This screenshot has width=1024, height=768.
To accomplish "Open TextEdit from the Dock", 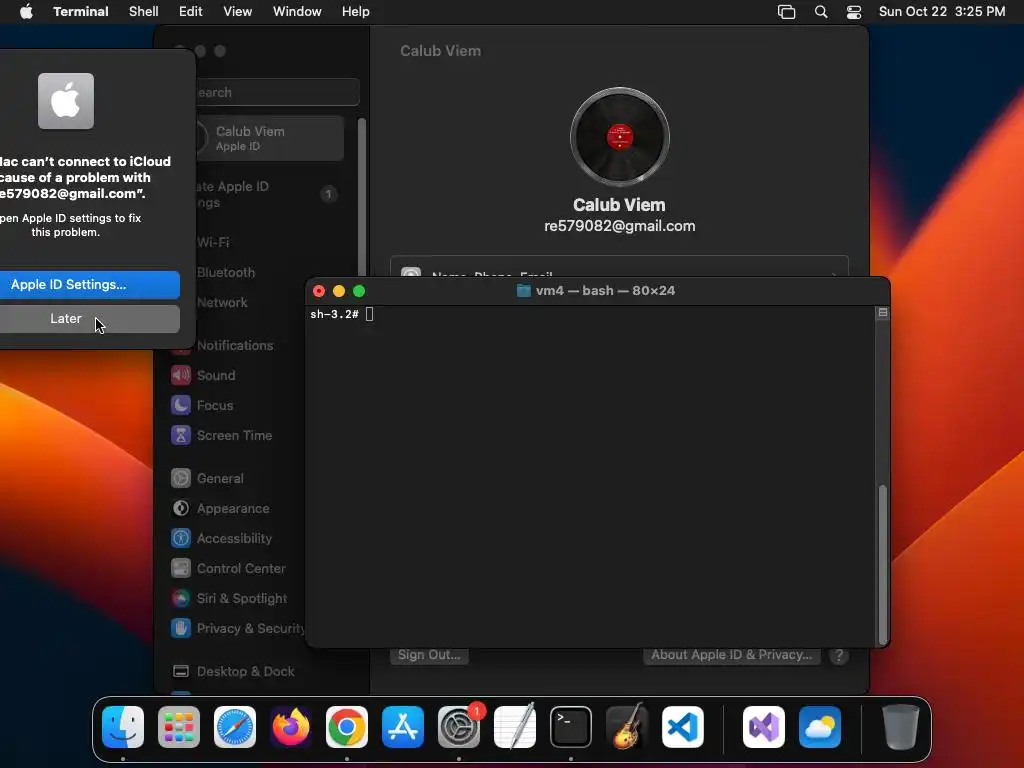I will tap(515, 727).
